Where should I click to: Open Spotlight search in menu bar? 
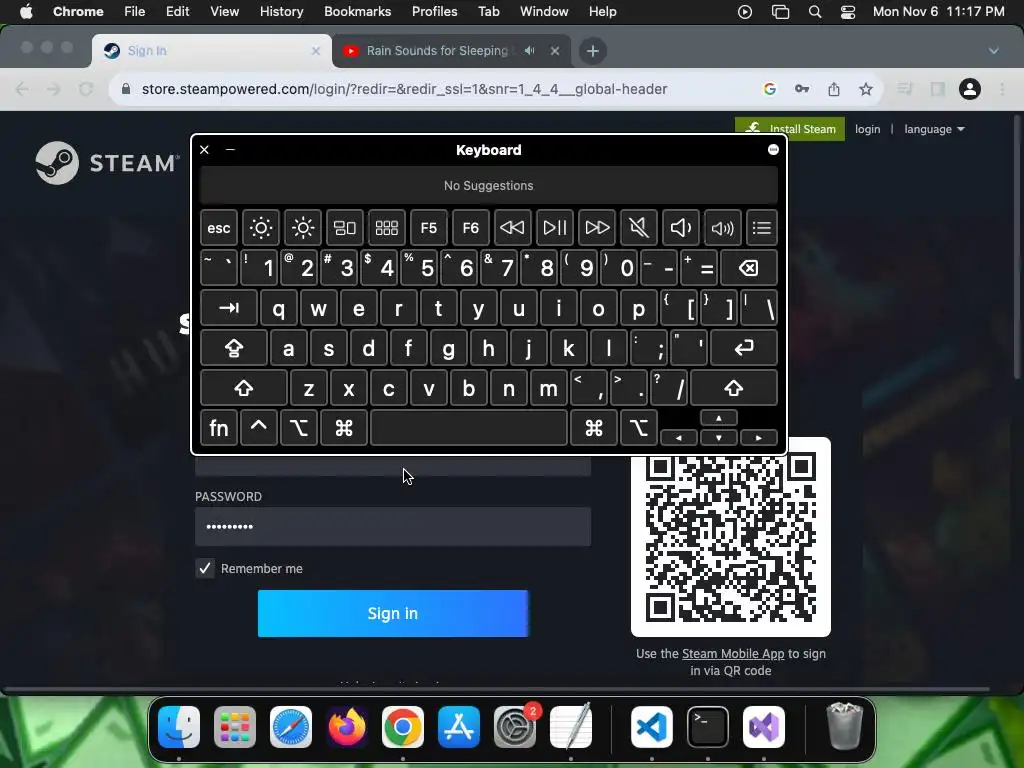[x=814, y=12]
